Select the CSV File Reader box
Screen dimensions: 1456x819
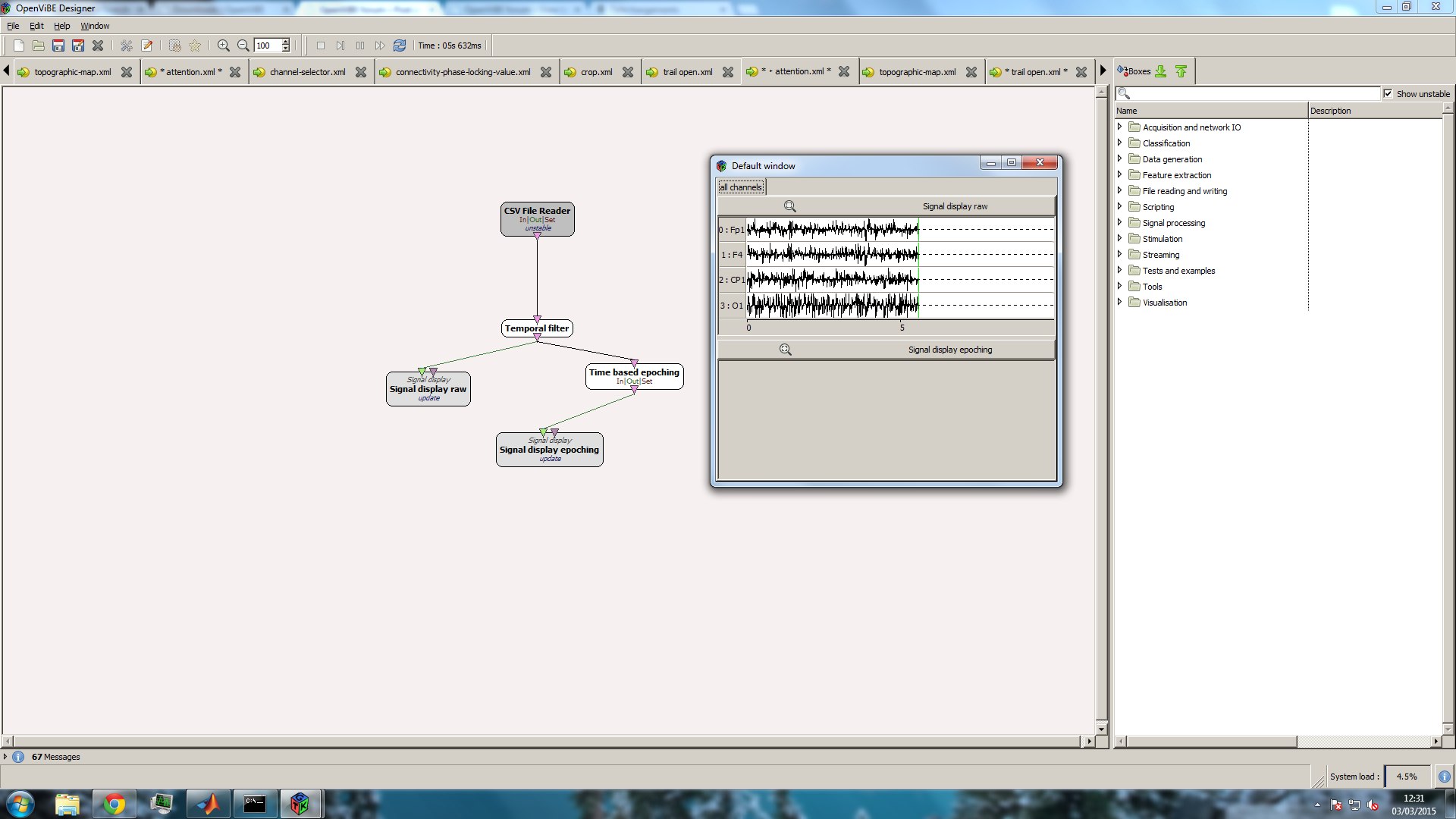537,219
